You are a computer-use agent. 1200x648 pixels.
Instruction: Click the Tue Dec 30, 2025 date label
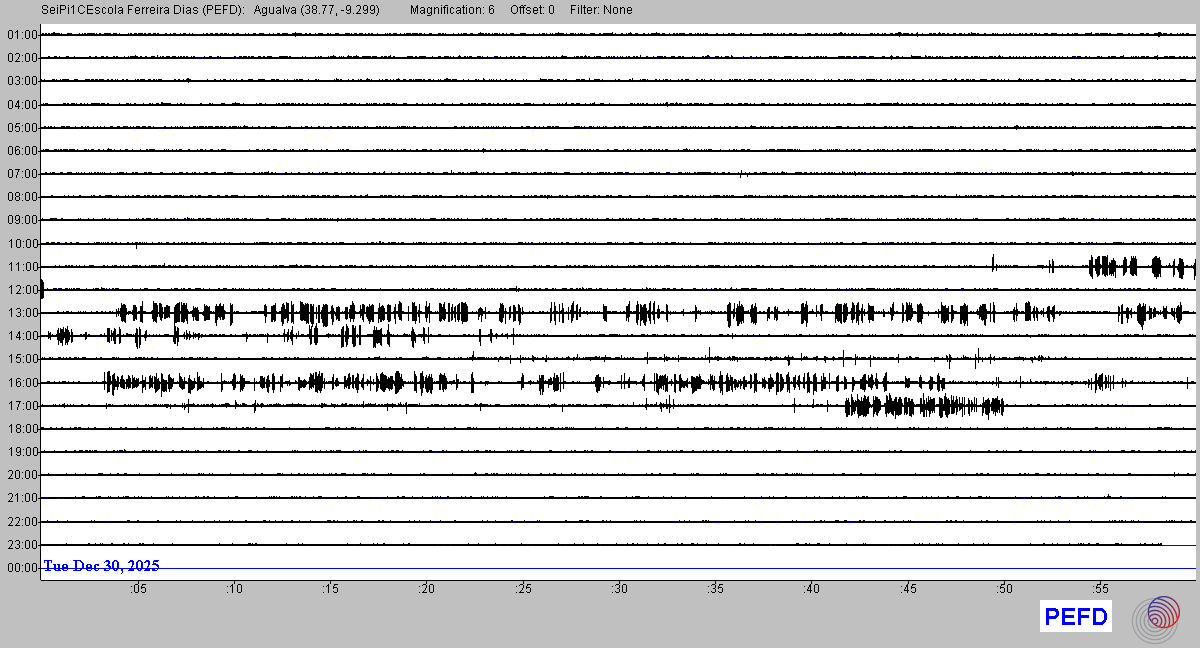(x=101, y=566)
